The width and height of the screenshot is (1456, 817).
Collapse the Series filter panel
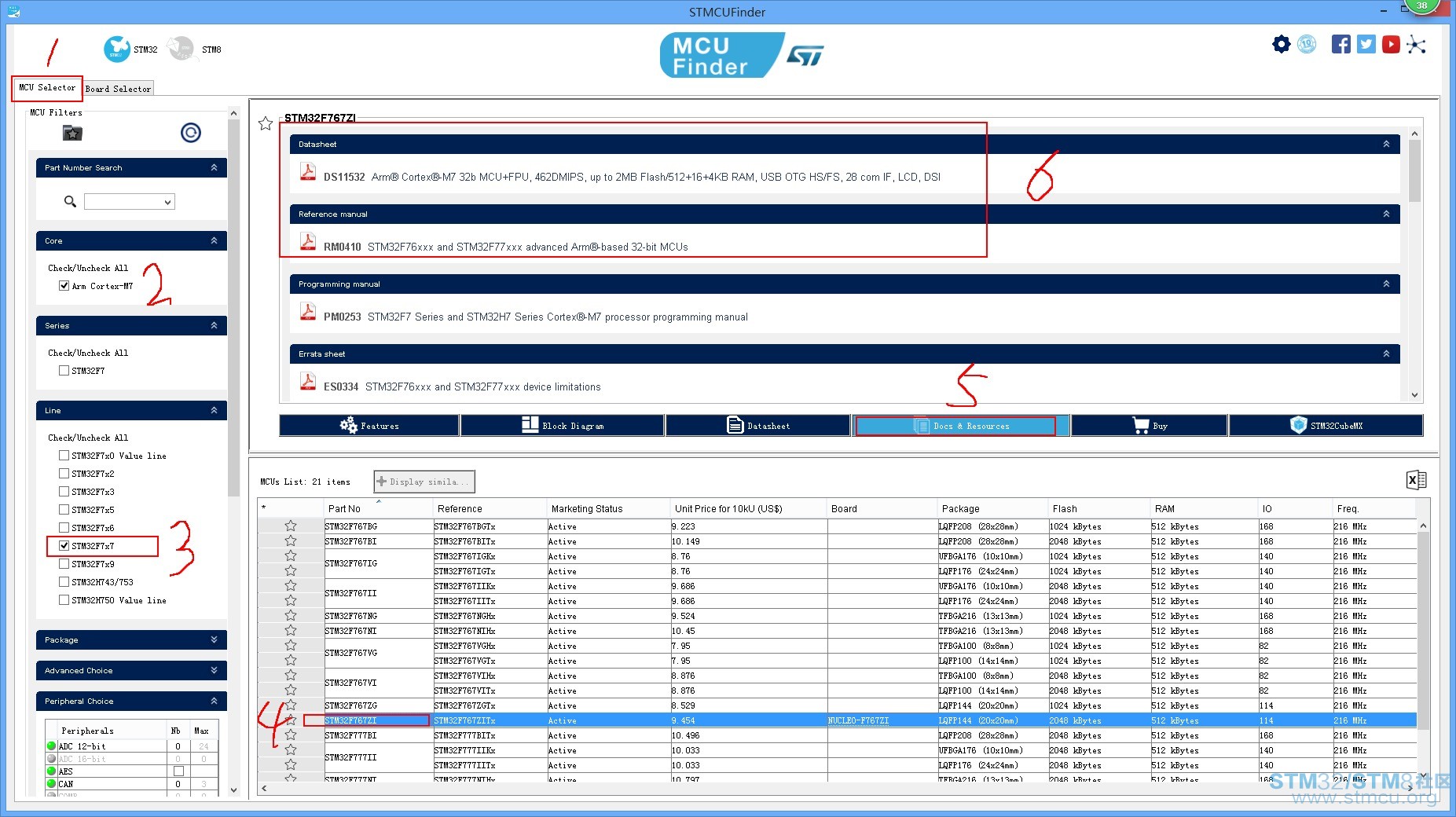pyautogui.click(x=214, y=325)
